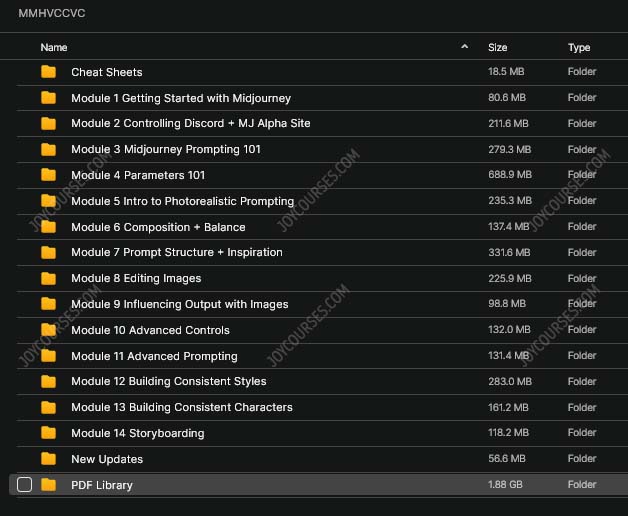Click the Module 8 Editing Images folder icon
Screen dimensions: 628x516
(48, 278)
